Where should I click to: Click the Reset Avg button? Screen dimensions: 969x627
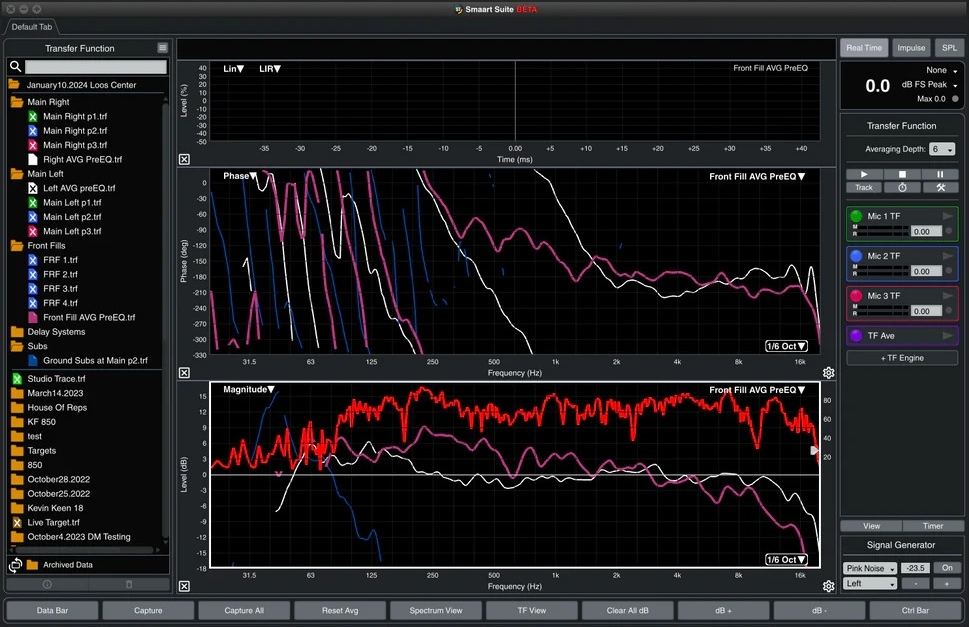pos(340,610)
